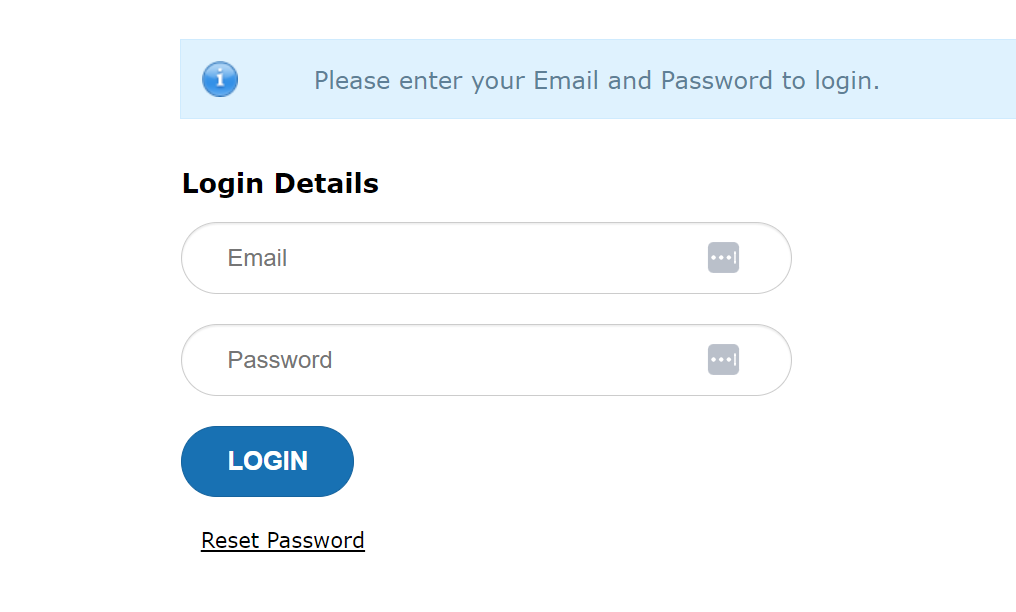Click the "Please enter your Email" message

[596, 80]
